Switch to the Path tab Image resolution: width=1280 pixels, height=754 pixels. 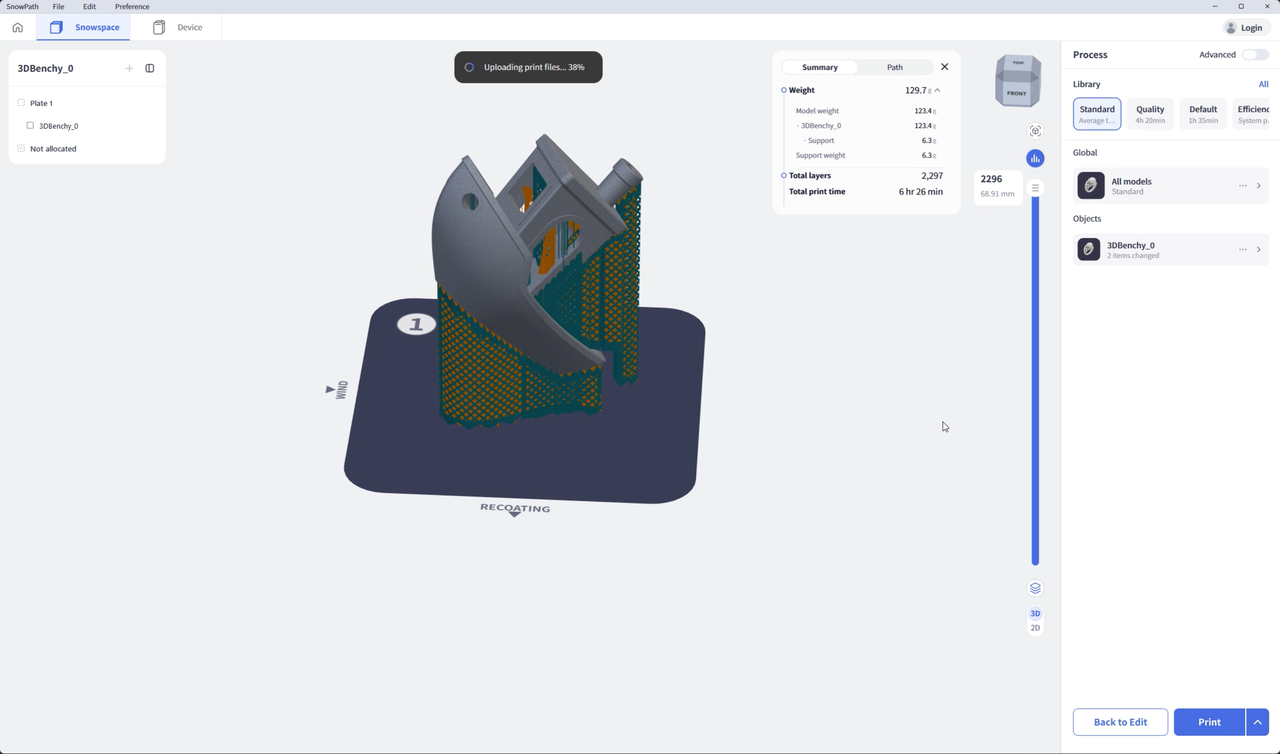(x=895, y=67)
